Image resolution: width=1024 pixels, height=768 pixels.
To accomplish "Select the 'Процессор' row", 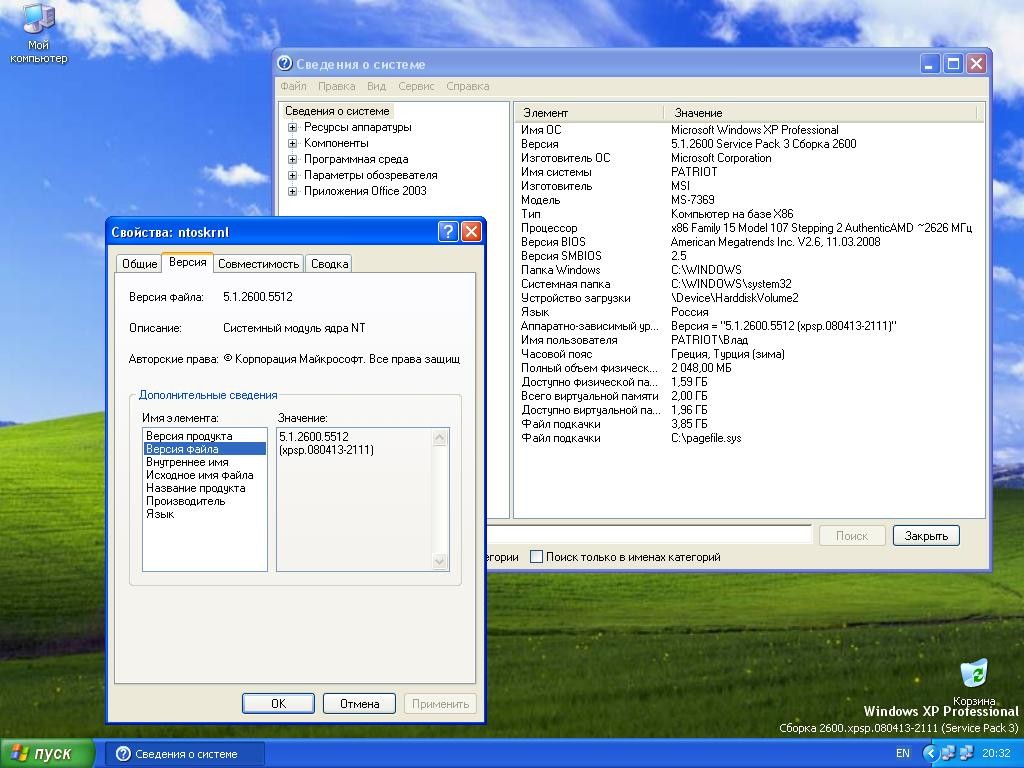I will [749, 228].
